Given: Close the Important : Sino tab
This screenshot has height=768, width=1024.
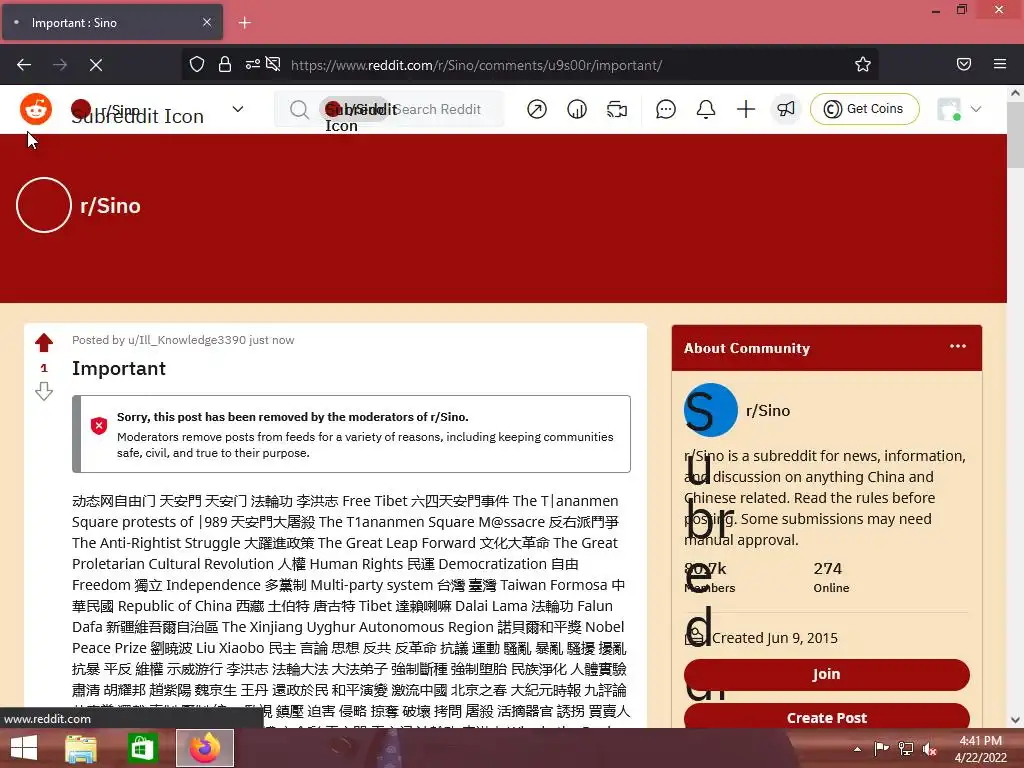Looking at the screenshot, I should coord(207,22).
